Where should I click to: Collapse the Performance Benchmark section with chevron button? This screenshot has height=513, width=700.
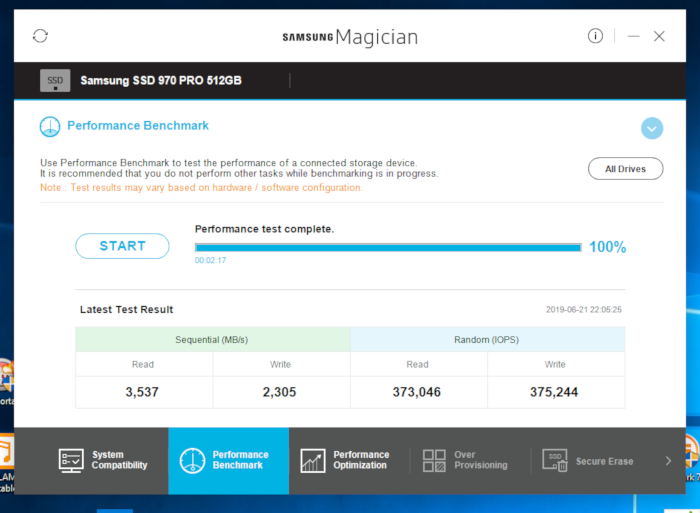pos(652,129)
